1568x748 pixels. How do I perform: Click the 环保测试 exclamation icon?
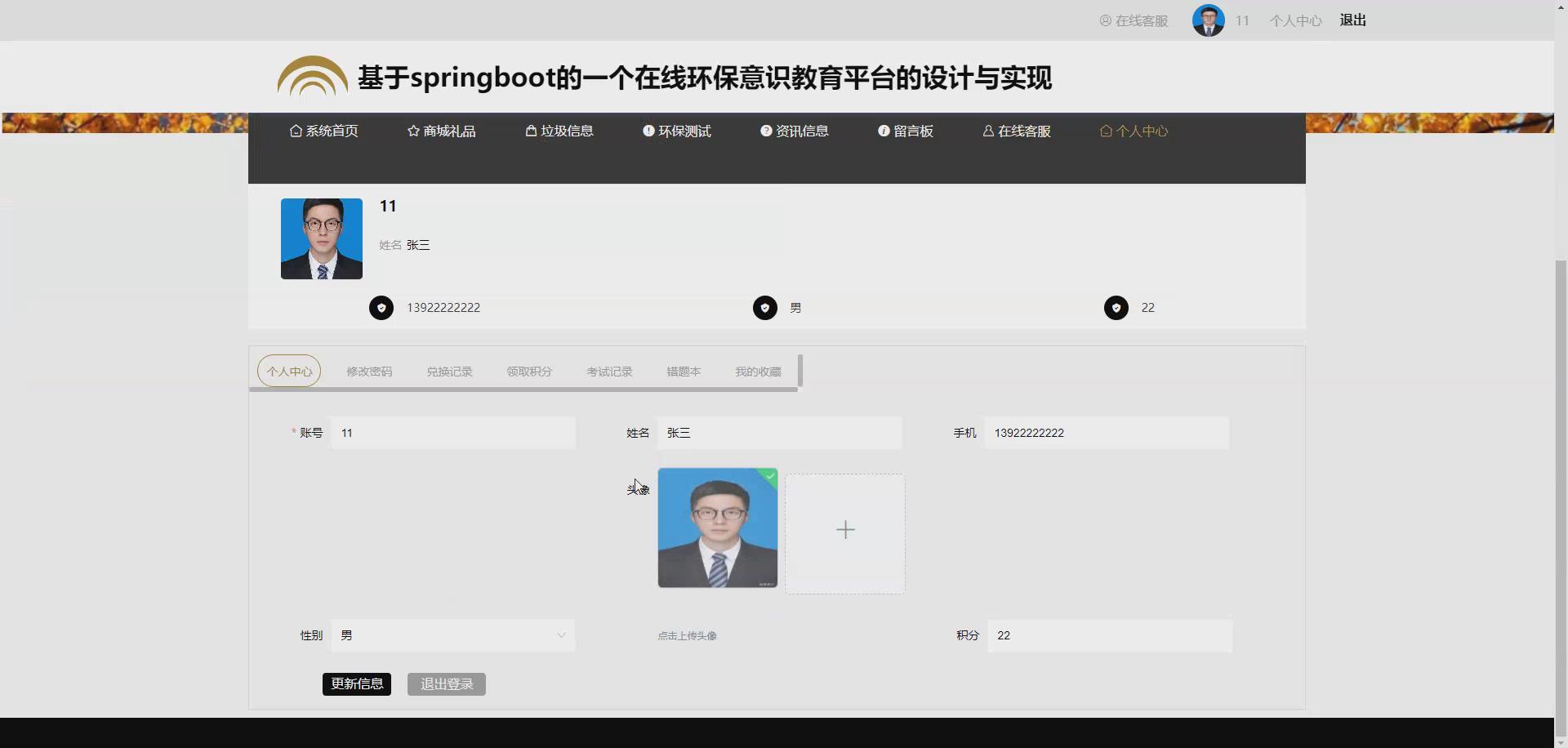pyautogui.click(x=648, y=131)
